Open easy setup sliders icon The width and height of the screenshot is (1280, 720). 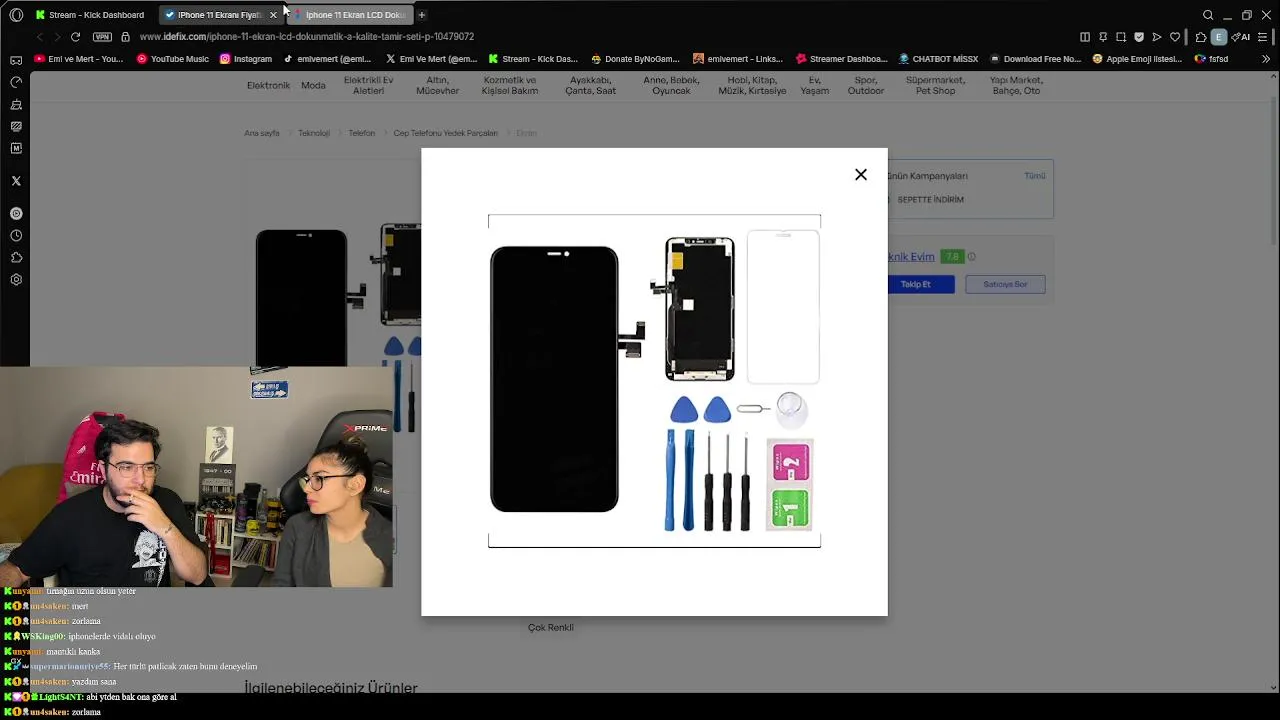[x=1264, y=37]
